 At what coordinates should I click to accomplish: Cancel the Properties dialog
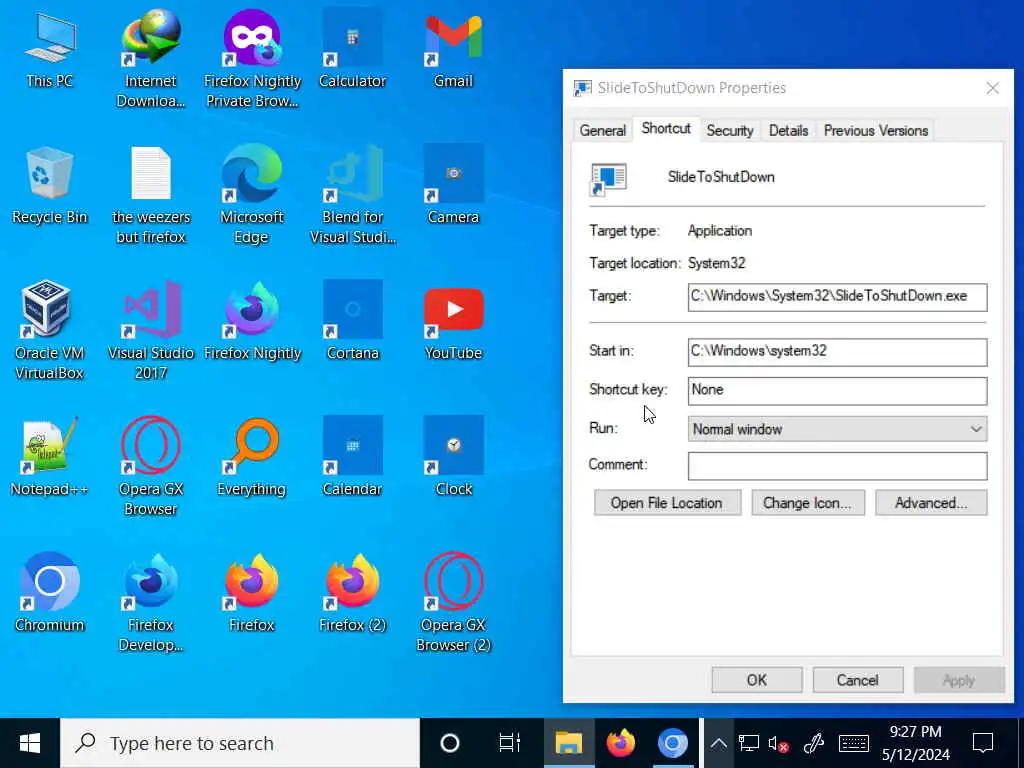pyautogui.click(x=857, y=680)
